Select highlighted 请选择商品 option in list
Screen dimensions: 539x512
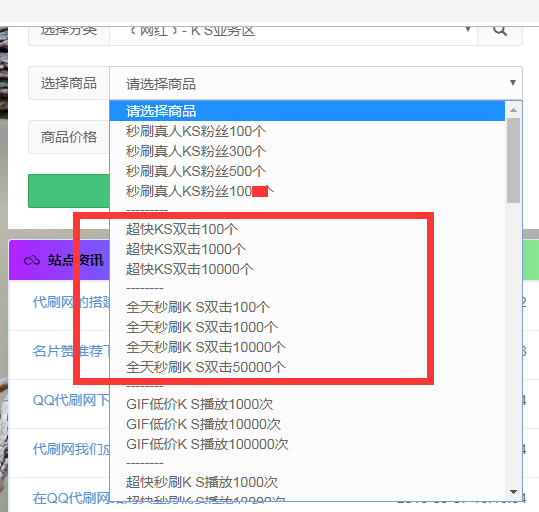click(307, 111)
